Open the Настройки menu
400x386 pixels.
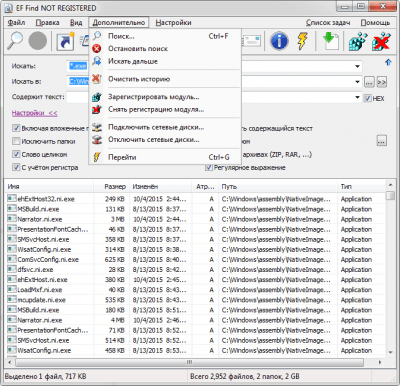pos(173,23)
